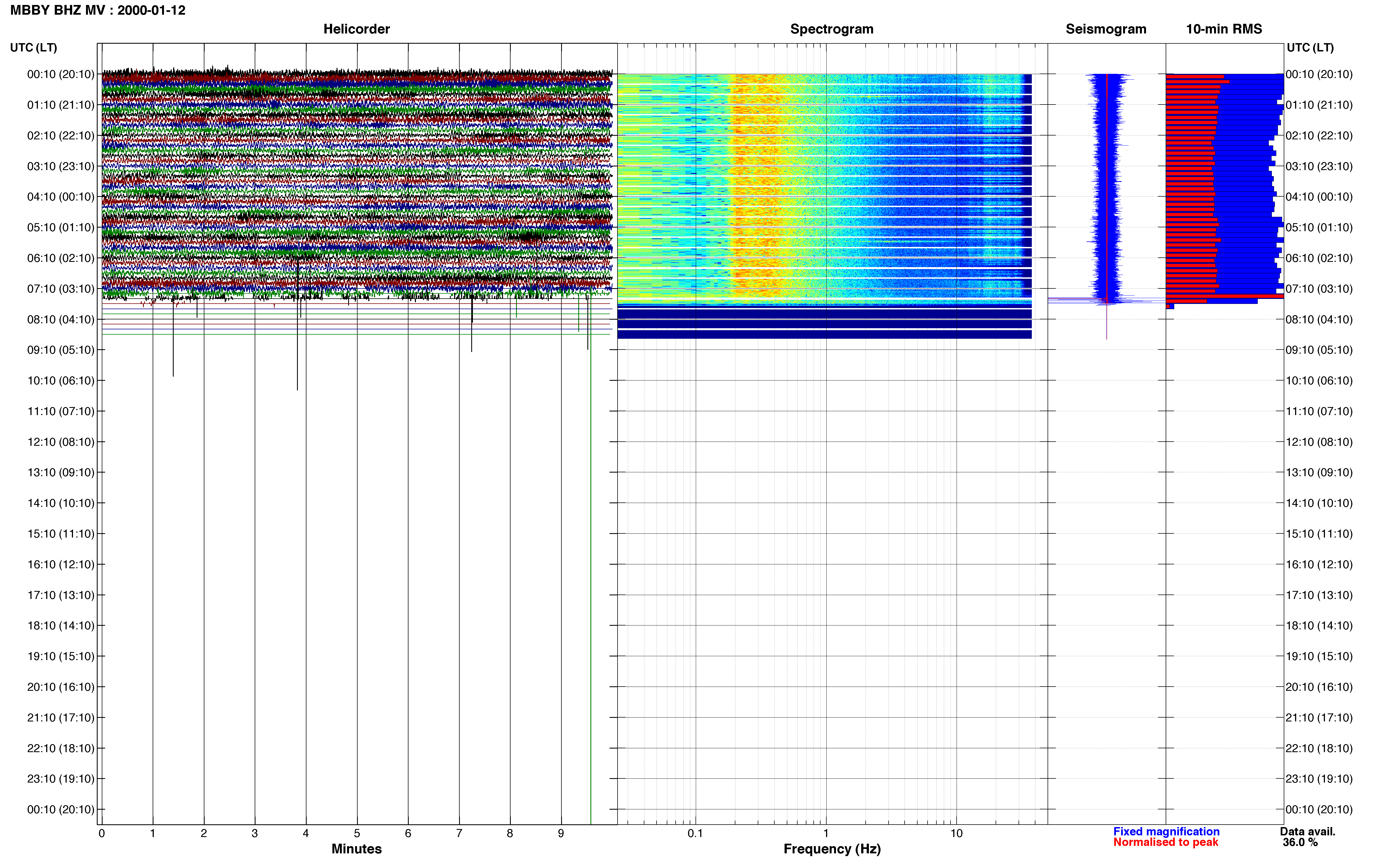Click the "8" tick on the Minutes axis
This screenshot has width=1388, height=868.
510,833
